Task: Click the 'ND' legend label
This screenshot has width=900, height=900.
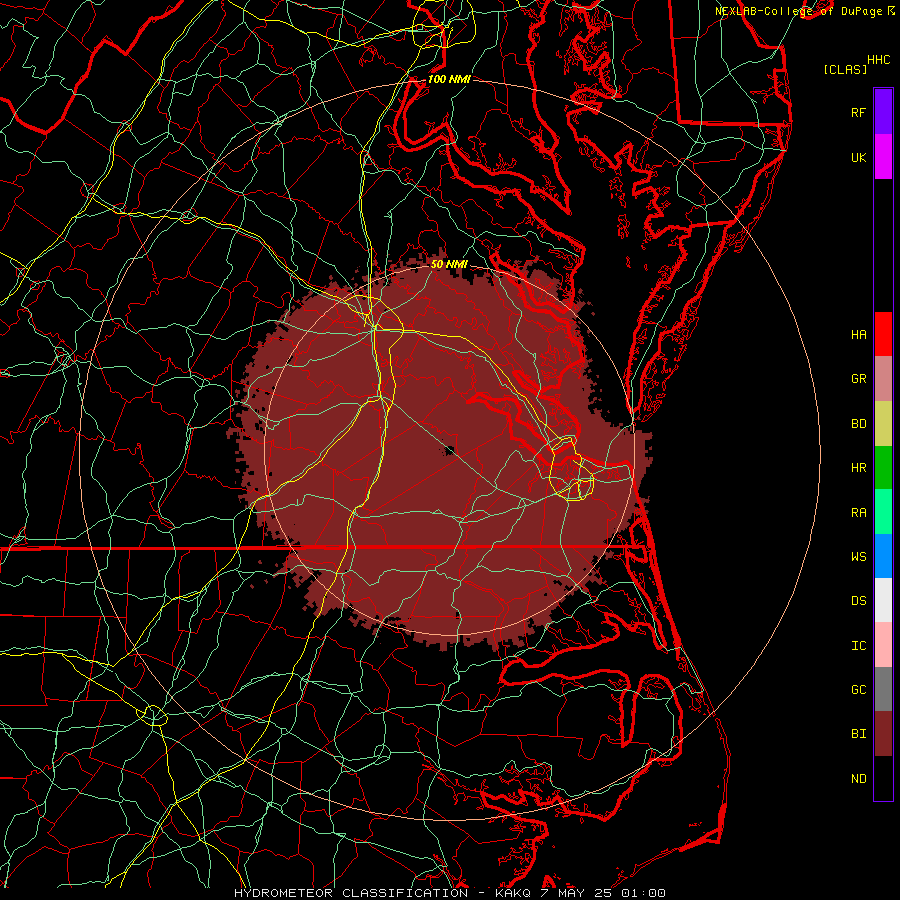Action: point(858,779)
